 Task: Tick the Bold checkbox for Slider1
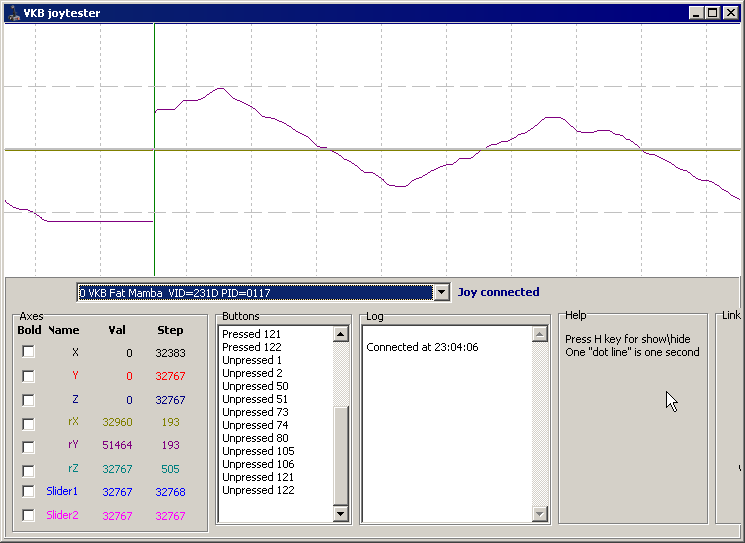click(x=29, y=492)
